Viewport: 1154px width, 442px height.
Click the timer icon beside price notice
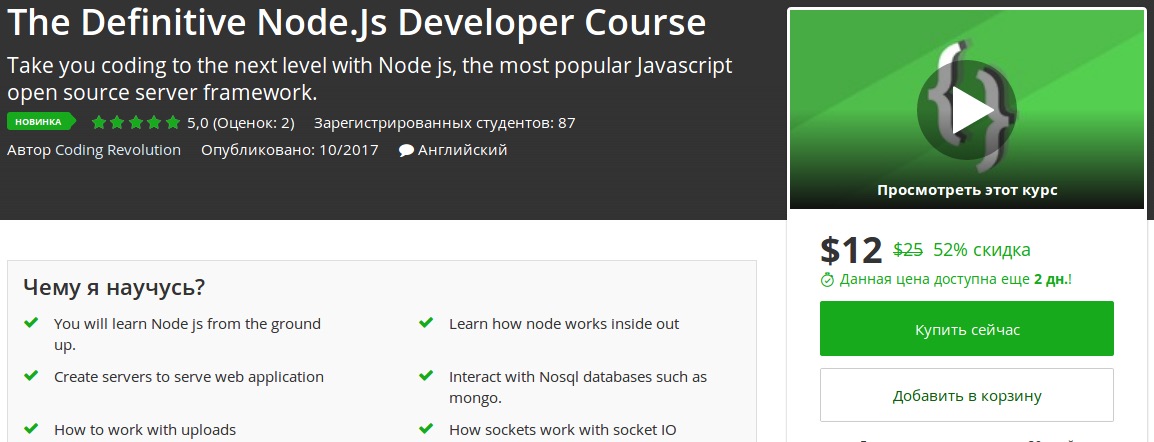coord(828,280)
